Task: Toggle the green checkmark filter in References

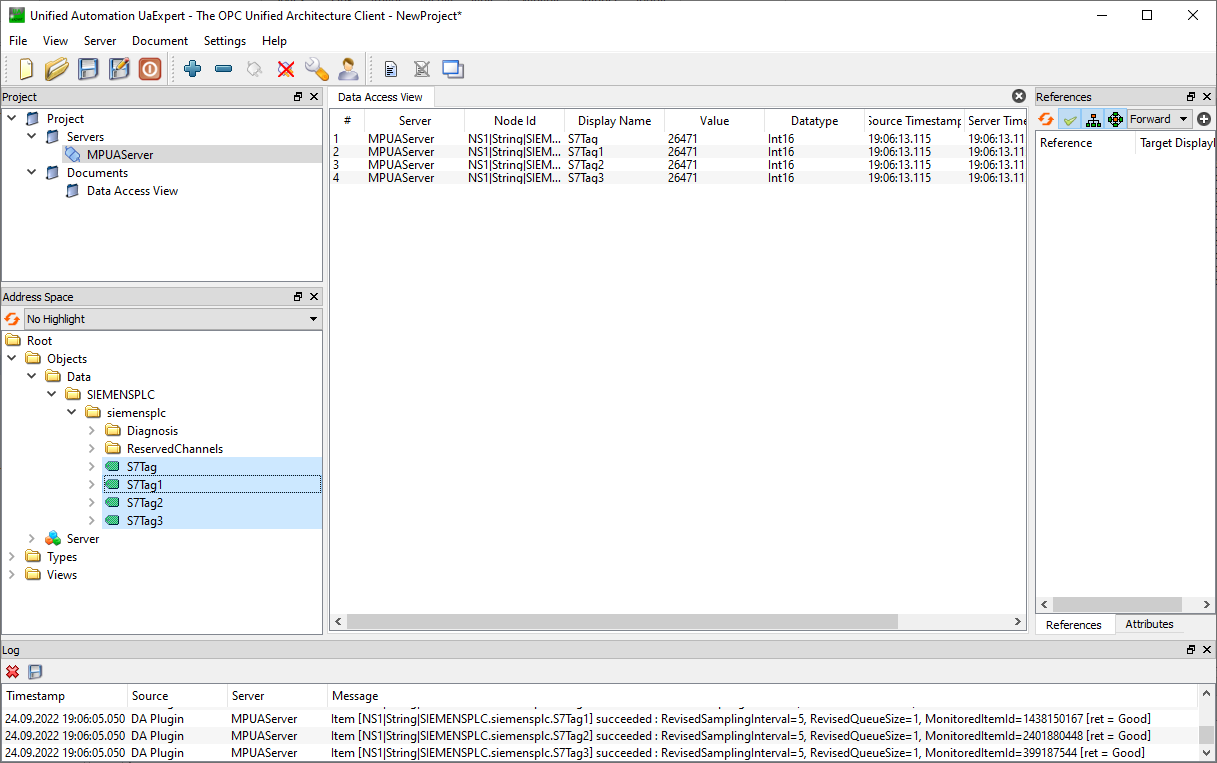Action: (1070, 119)
